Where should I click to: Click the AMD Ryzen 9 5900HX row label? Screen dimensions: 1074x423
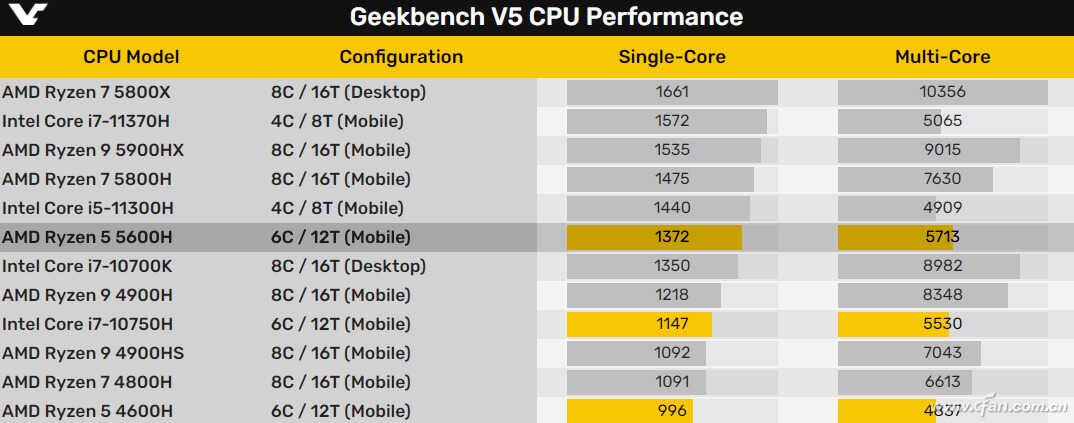93,150
